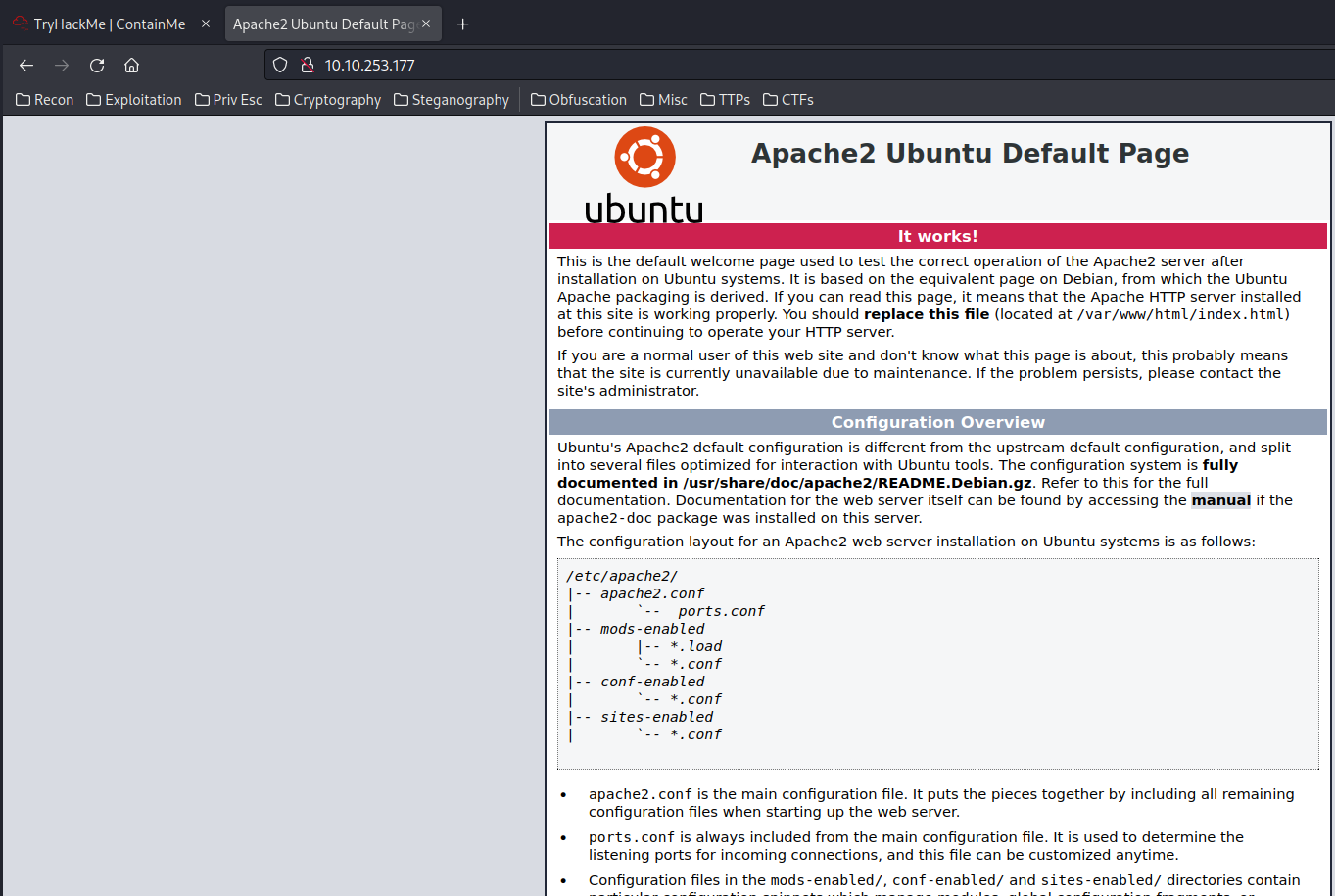
Task: Click the shield tracking protection icon
Action: coord(280,66)
